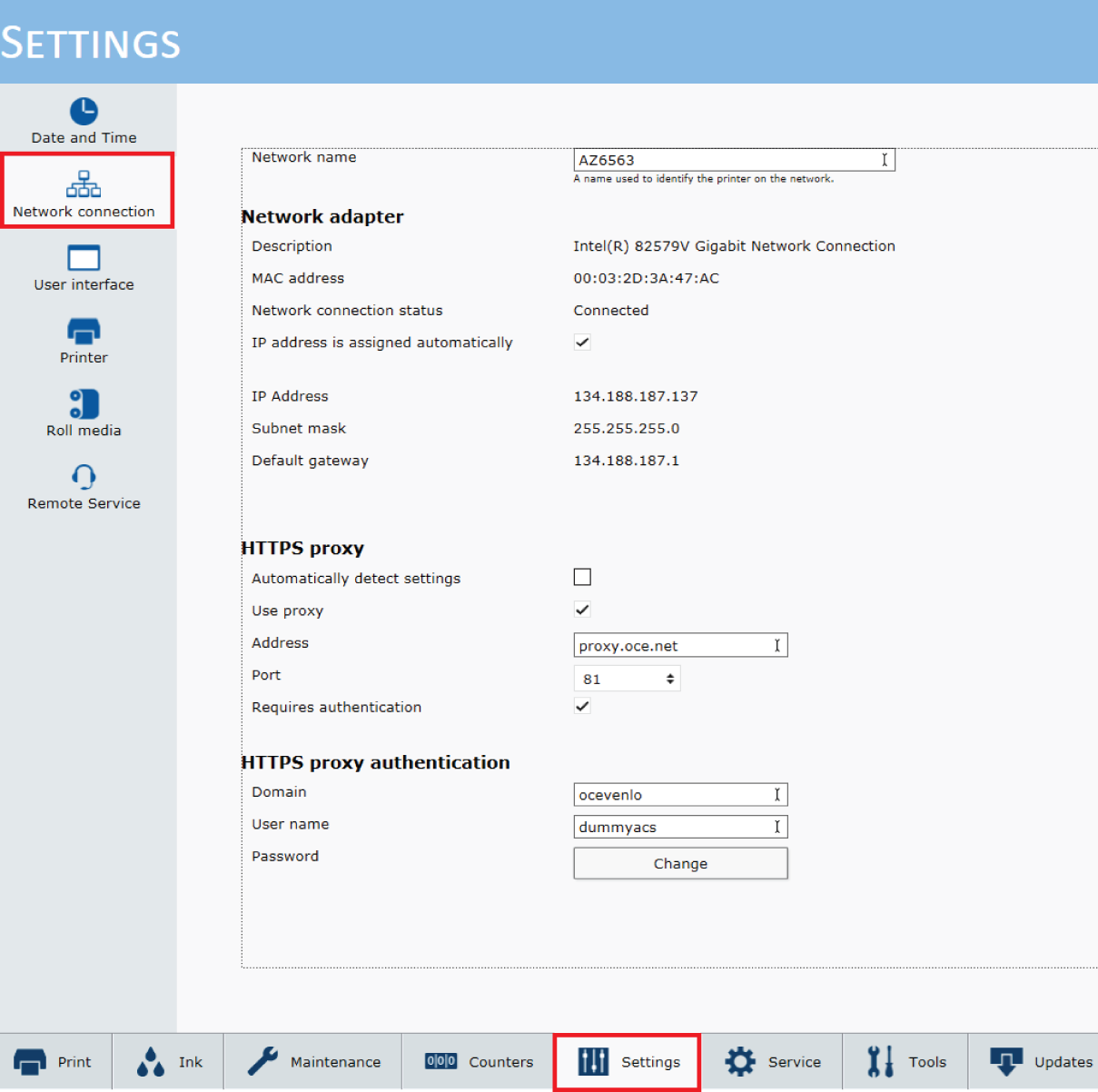Image resolution: width=1098 pixels, height=1092 pixels.
Task: Click the Ink droplets icon
Action: [x=151, y=1061]
